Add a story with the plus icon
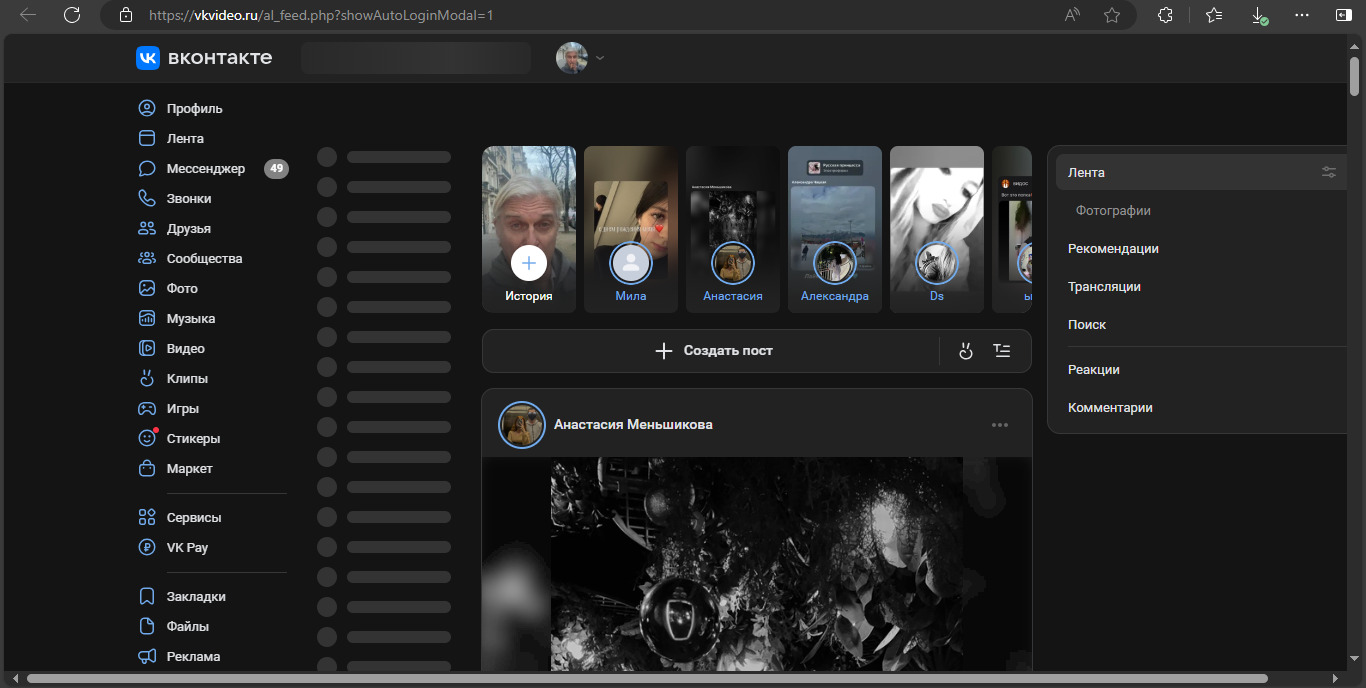The width and height of the screenshot is (1366, 688). point(529,263)
